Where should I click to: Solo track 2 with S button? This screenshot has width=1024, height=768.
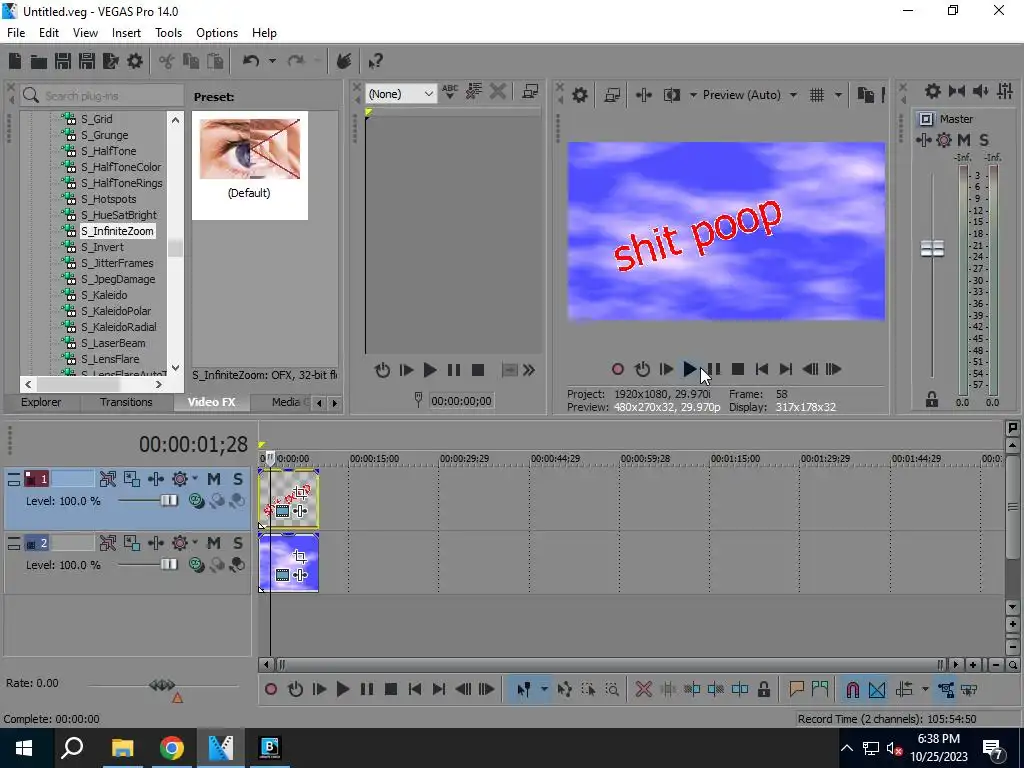click(x=238, y=543)
